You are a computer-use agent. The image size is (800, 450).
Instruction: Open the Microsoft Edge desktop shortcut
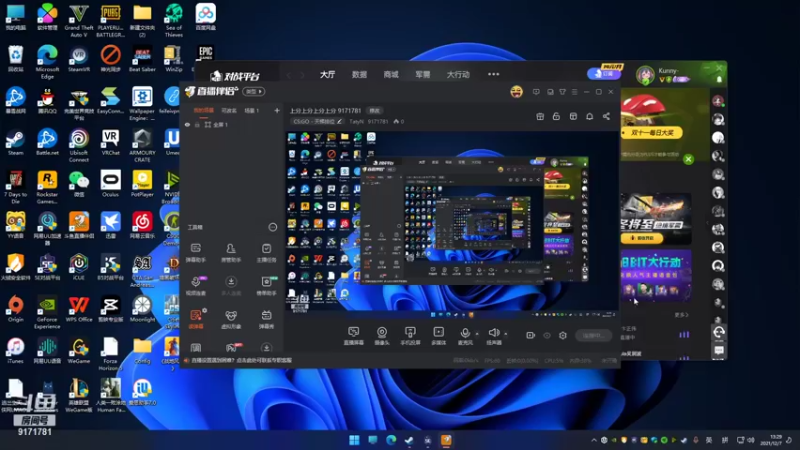coord(47,61)
